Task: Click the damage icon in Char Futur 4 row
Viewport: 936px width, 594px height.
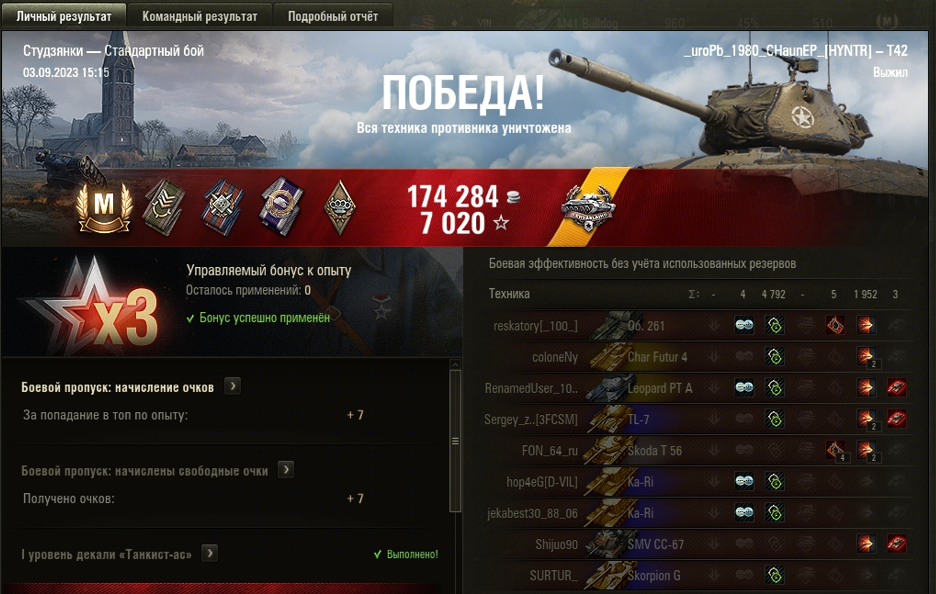Action: (866, 357)
